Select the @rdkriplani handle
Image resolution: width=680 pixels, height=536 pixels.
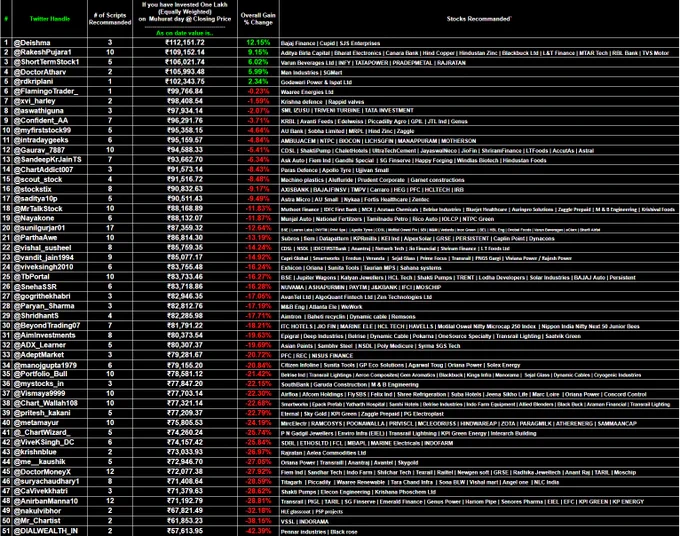tap(35, 82)
